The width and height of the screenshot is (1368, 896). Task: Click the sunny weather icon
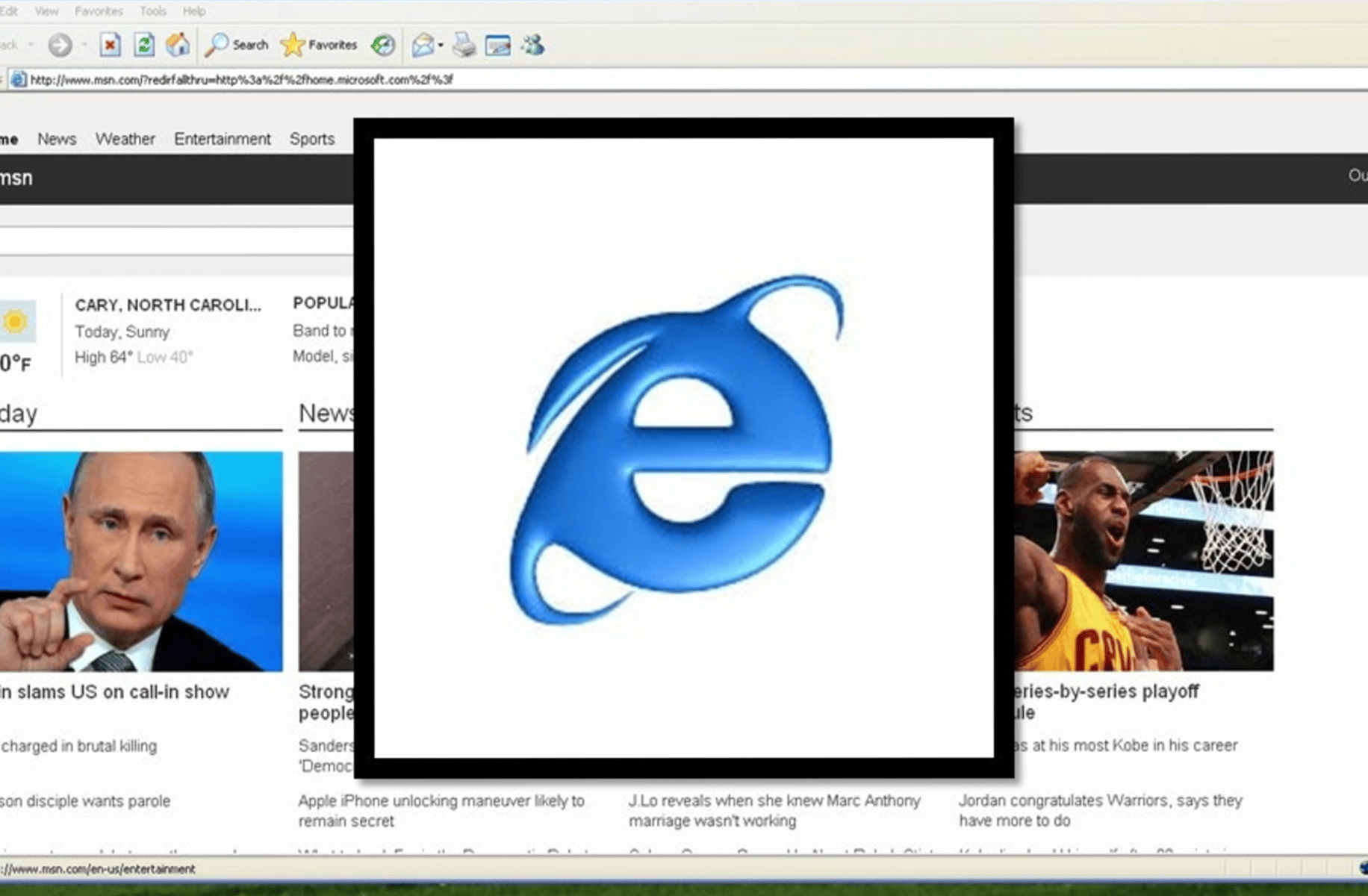[x=16, y=322]
